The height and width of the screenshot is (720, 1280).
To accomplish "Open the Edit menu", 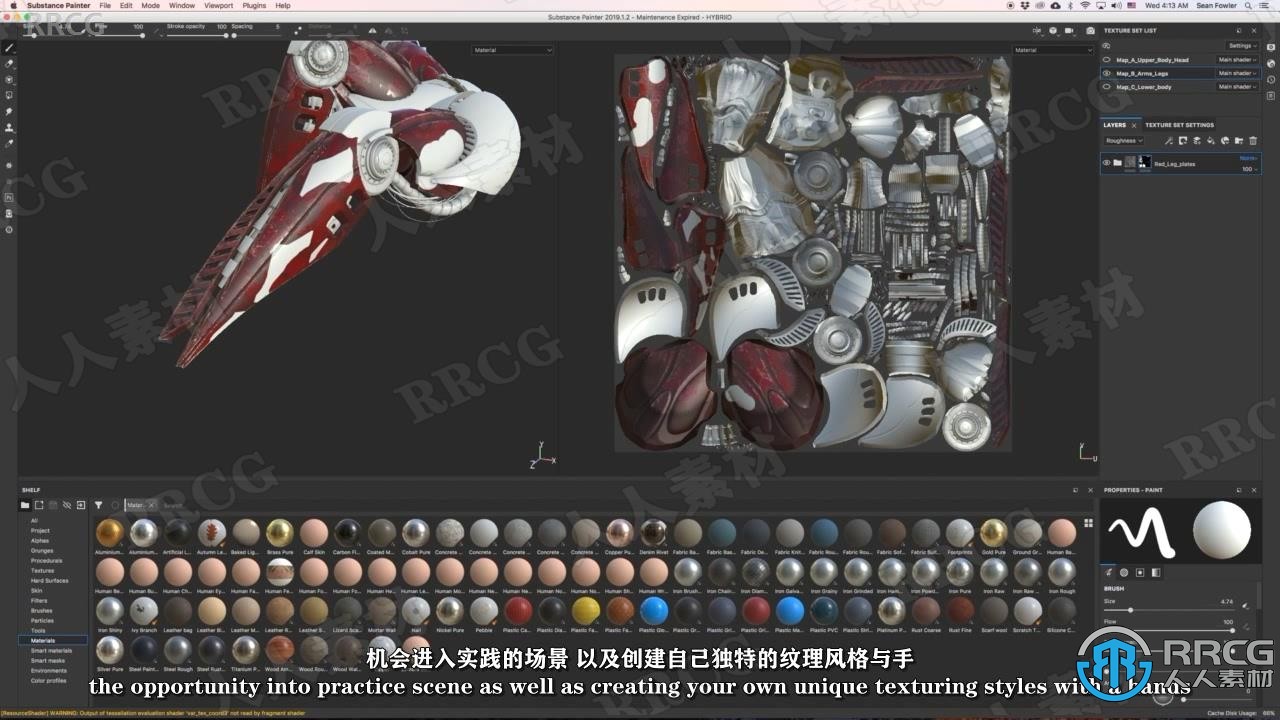I will pyautogui.click(x=126, y=5).
